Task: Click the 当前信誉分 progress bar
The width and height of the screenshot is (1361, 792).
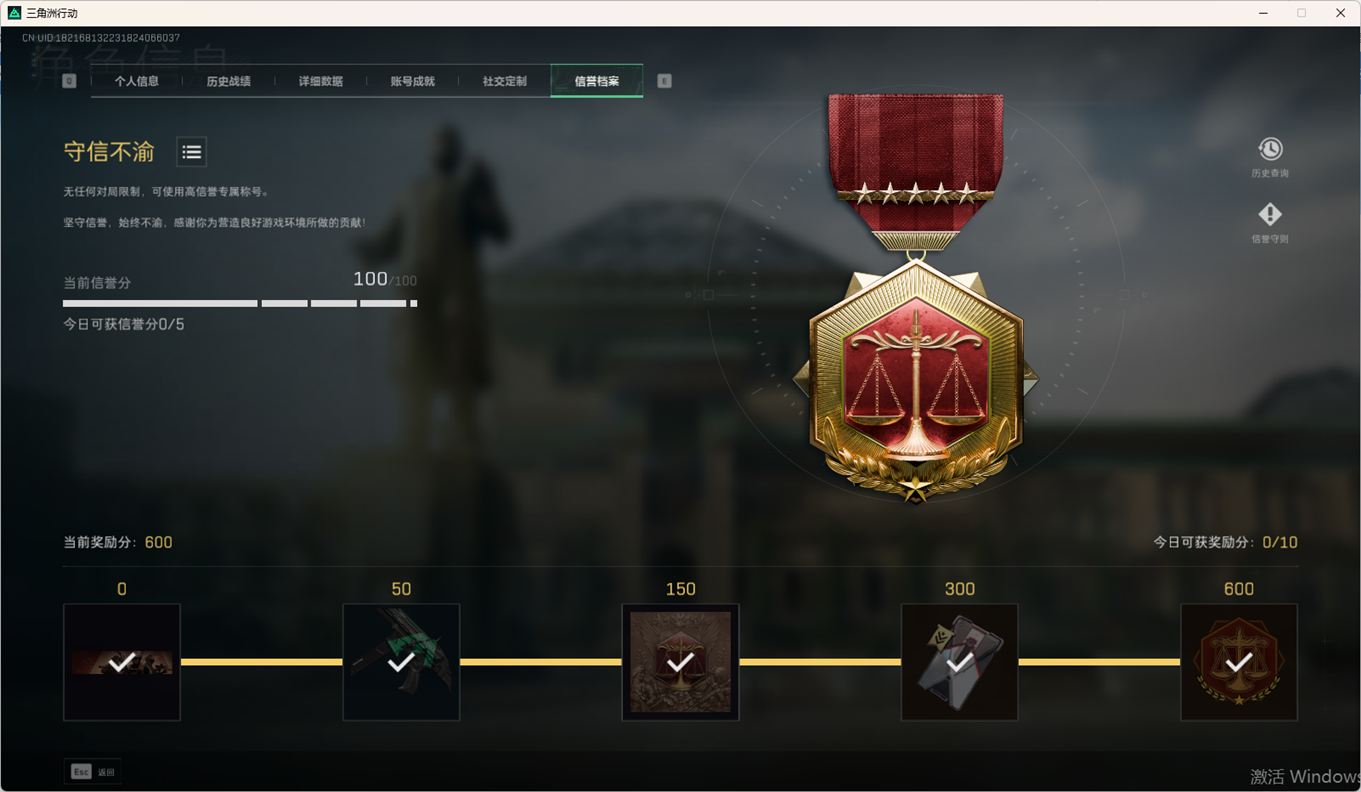Action: coord(240,303)
